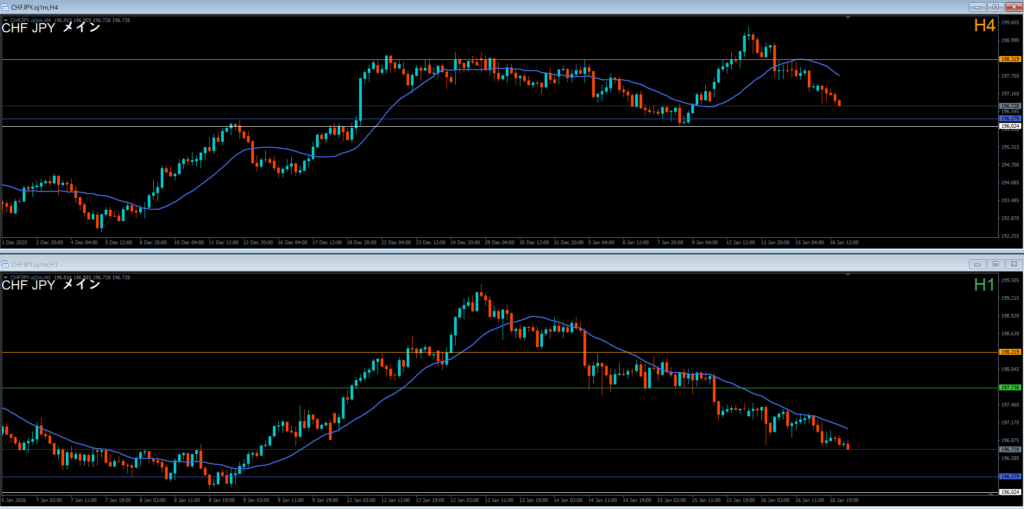Select the orange 198.319 price label on H4 chart

pos(1009,60)
